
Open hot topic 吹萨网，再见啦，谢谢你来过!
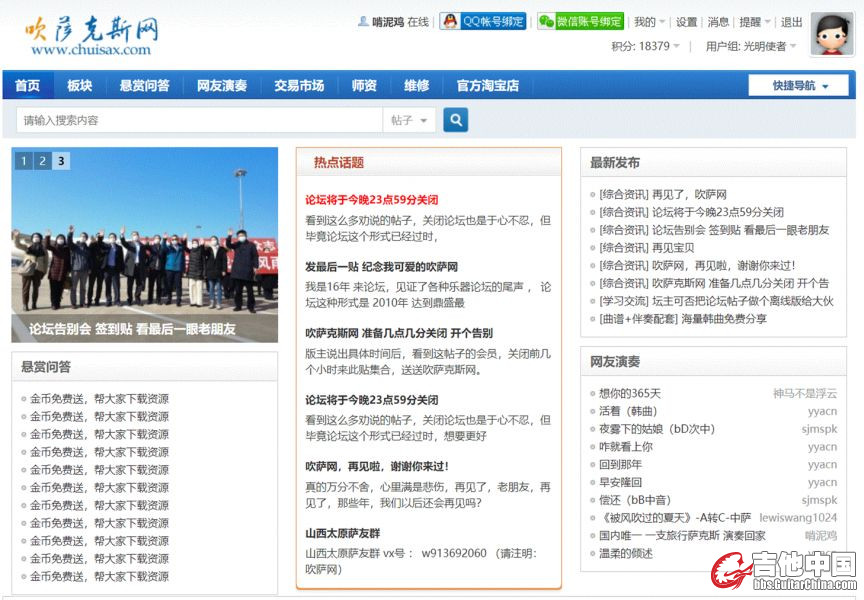(377, 467)
